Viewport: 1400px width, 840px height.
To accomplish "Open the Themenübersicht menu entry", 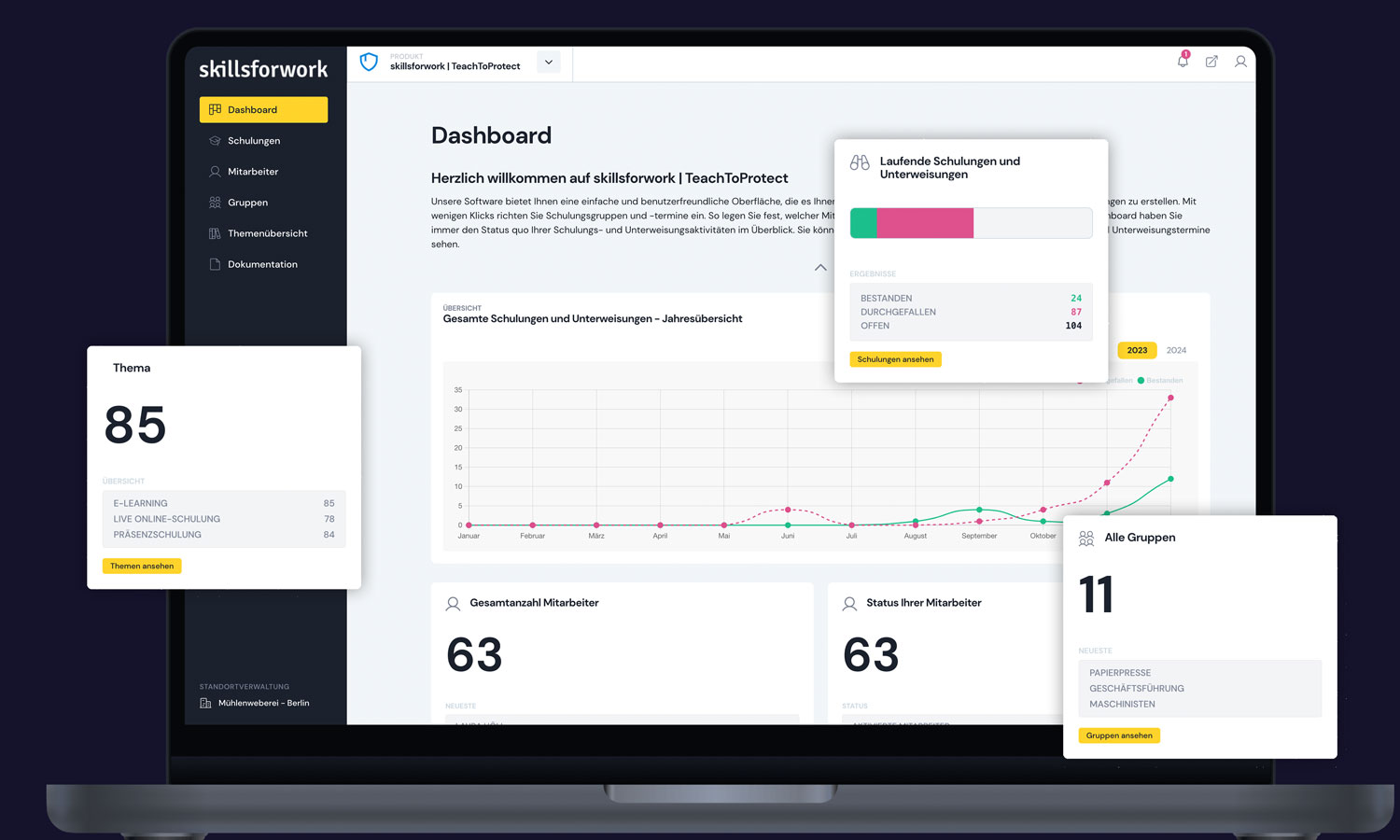I will pos(269,233).
